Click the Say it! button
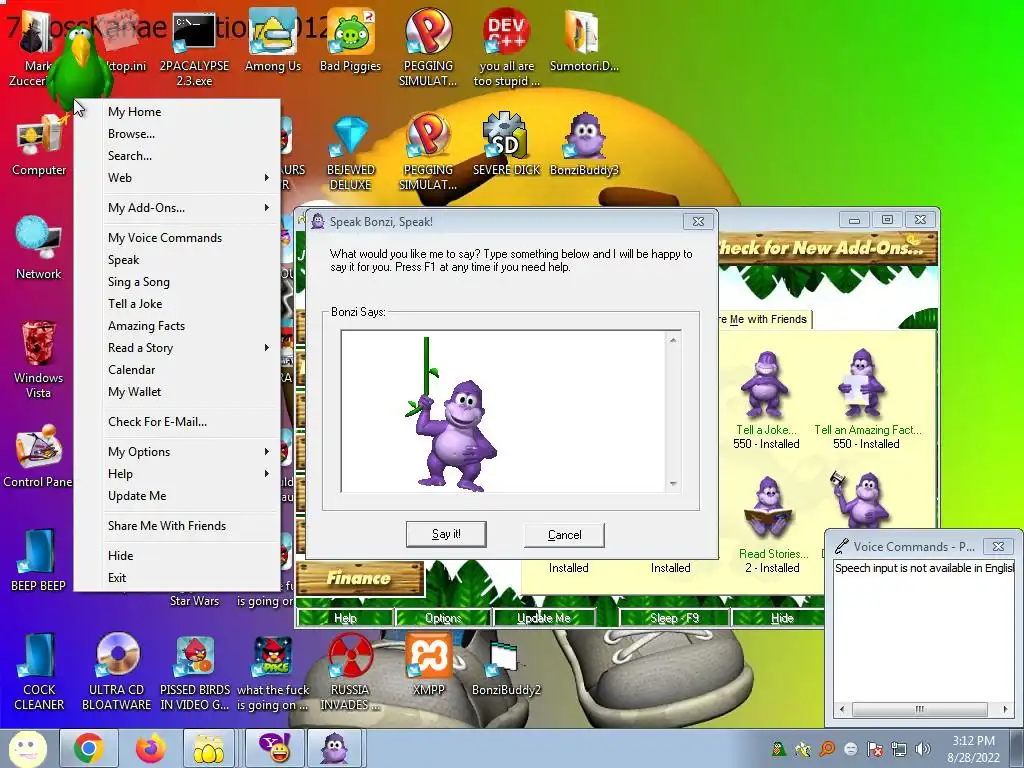The height and width of the screenshot is (768, 1024). click(446, 534)
